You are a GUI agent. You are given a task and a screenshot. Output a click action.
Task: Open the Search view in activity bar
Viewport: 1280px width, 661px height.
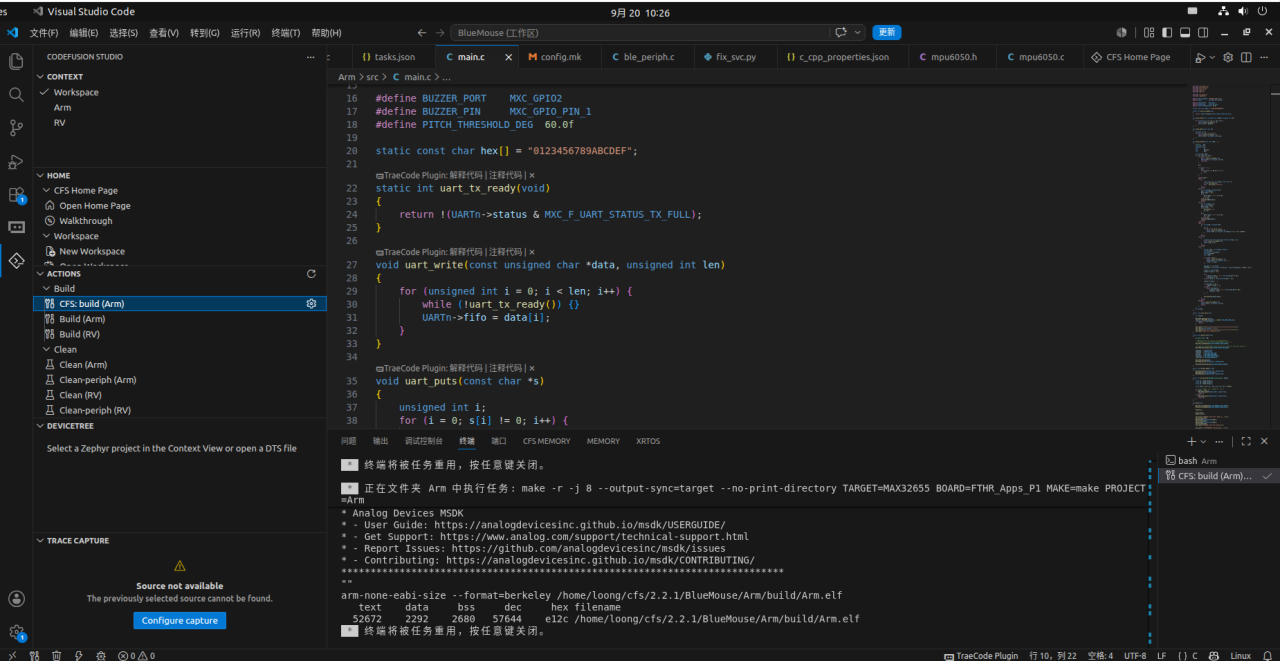click(16, 94)
